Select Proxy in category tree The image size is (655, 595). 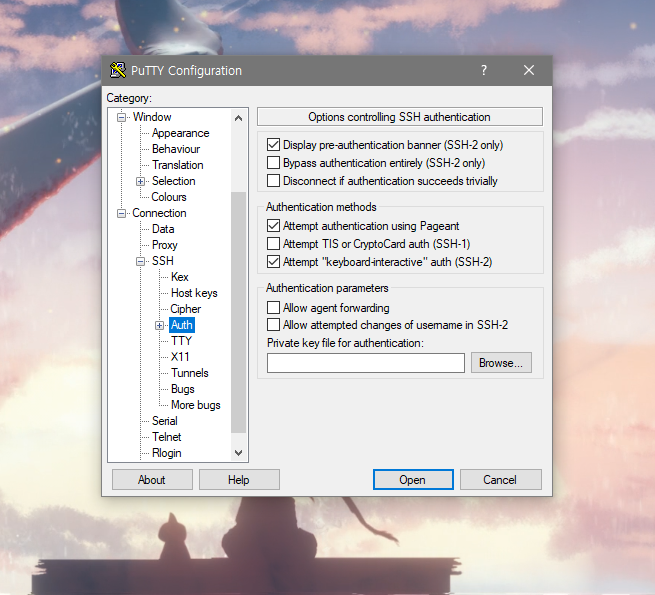165,245
